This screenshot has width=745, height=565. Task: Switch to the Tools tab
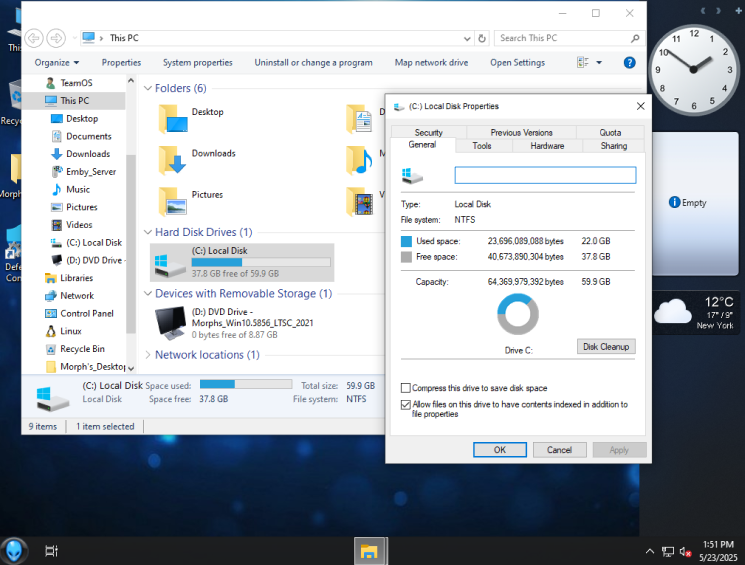click(482, 146)
